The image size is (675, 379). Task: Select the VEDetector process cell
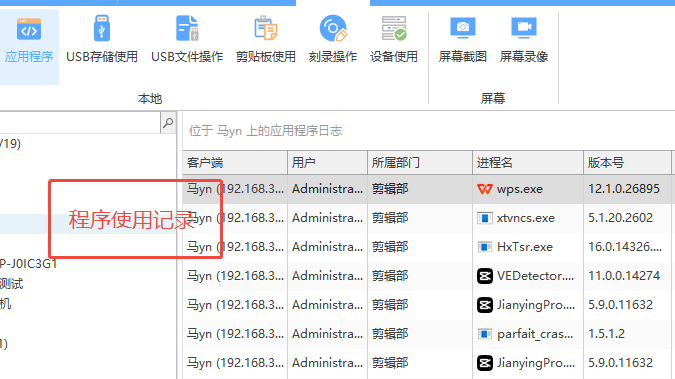pos(528,276)
